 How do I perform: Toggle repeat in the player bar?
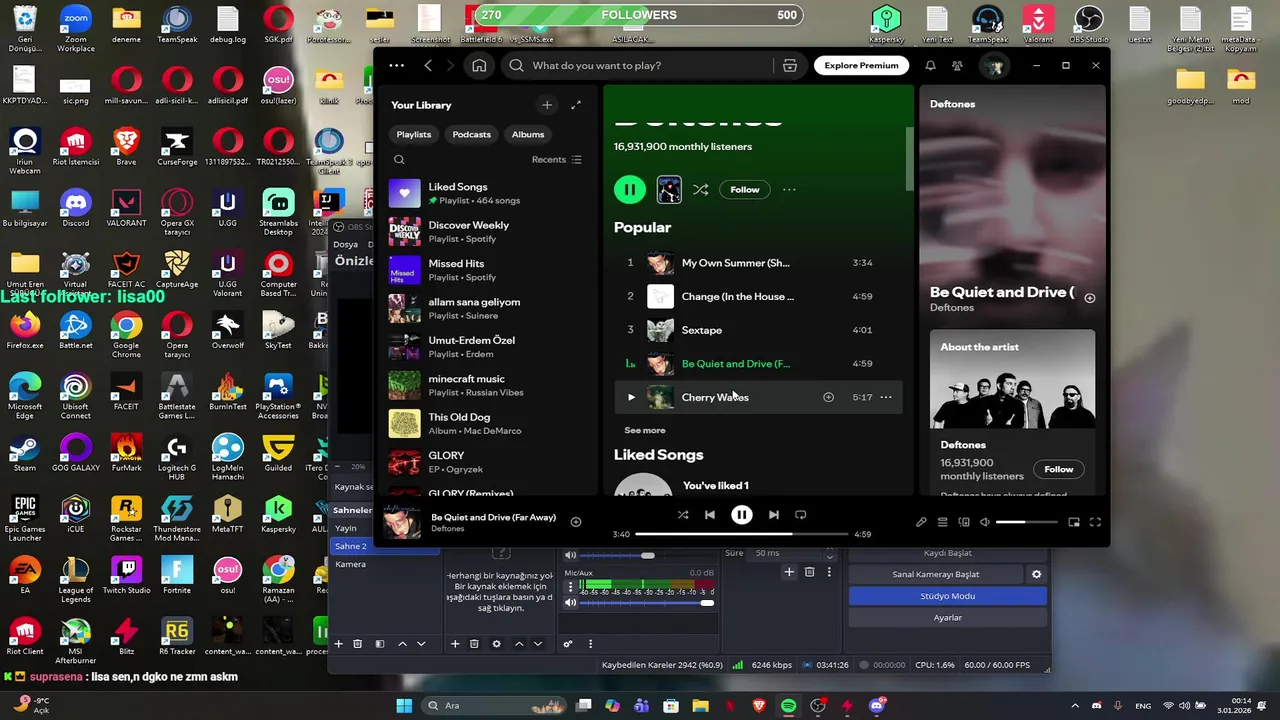800,515
